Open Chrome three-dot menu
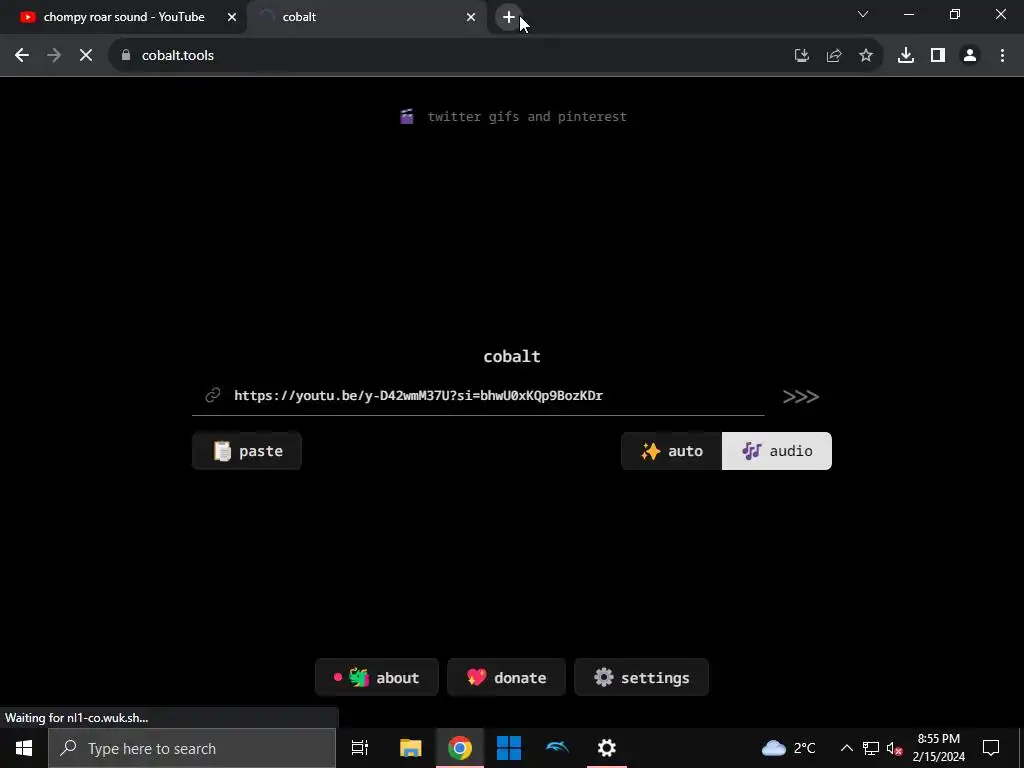Screen dimensions: 1024x768 click(x=1002, y=56)
